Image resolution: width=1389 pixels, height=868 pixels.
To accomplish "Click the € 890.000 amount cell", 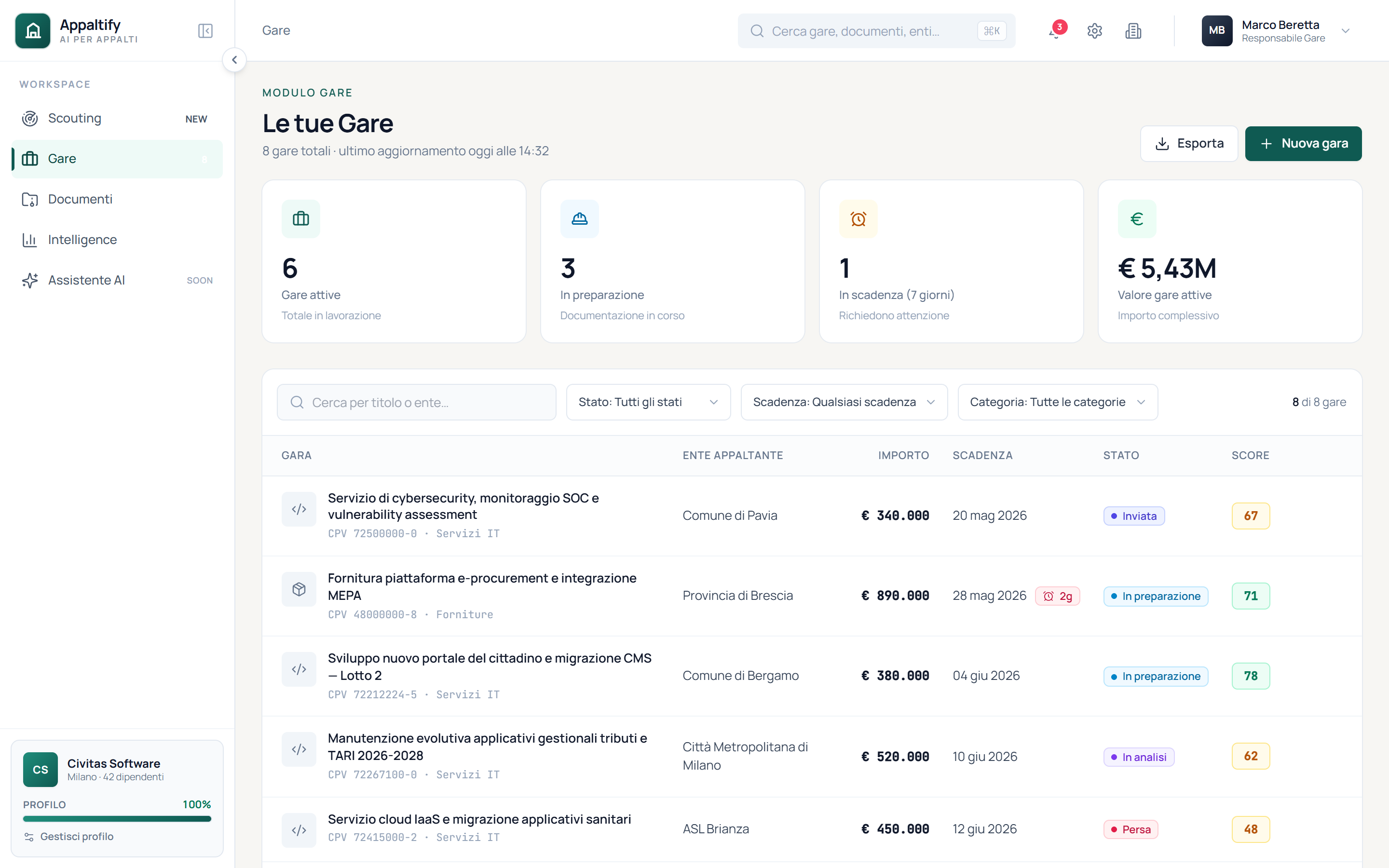I will coord(895,597).
